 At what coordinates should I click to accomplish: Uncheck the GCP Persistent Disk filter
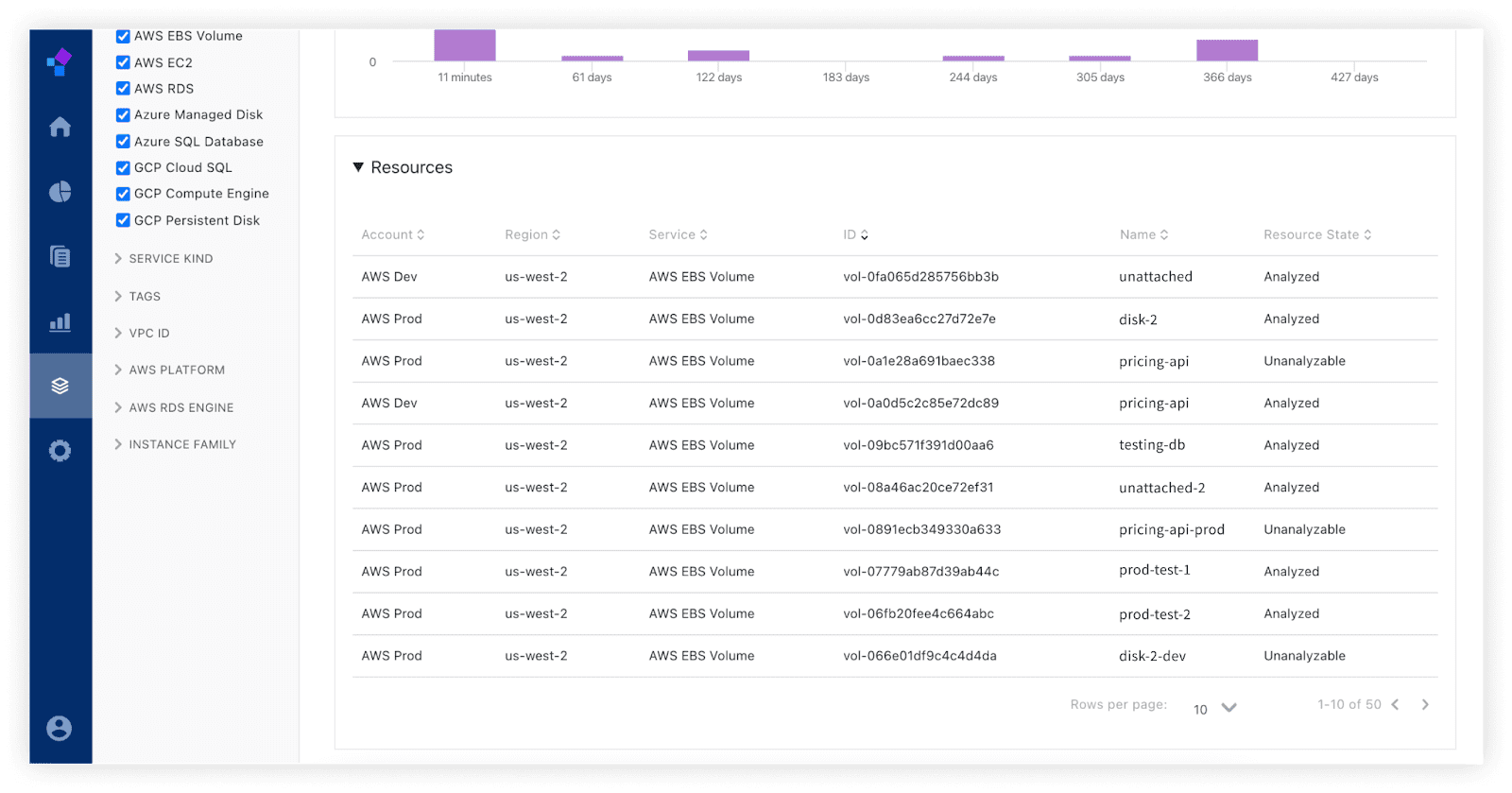pyautogui.click(x=123, y=220)
